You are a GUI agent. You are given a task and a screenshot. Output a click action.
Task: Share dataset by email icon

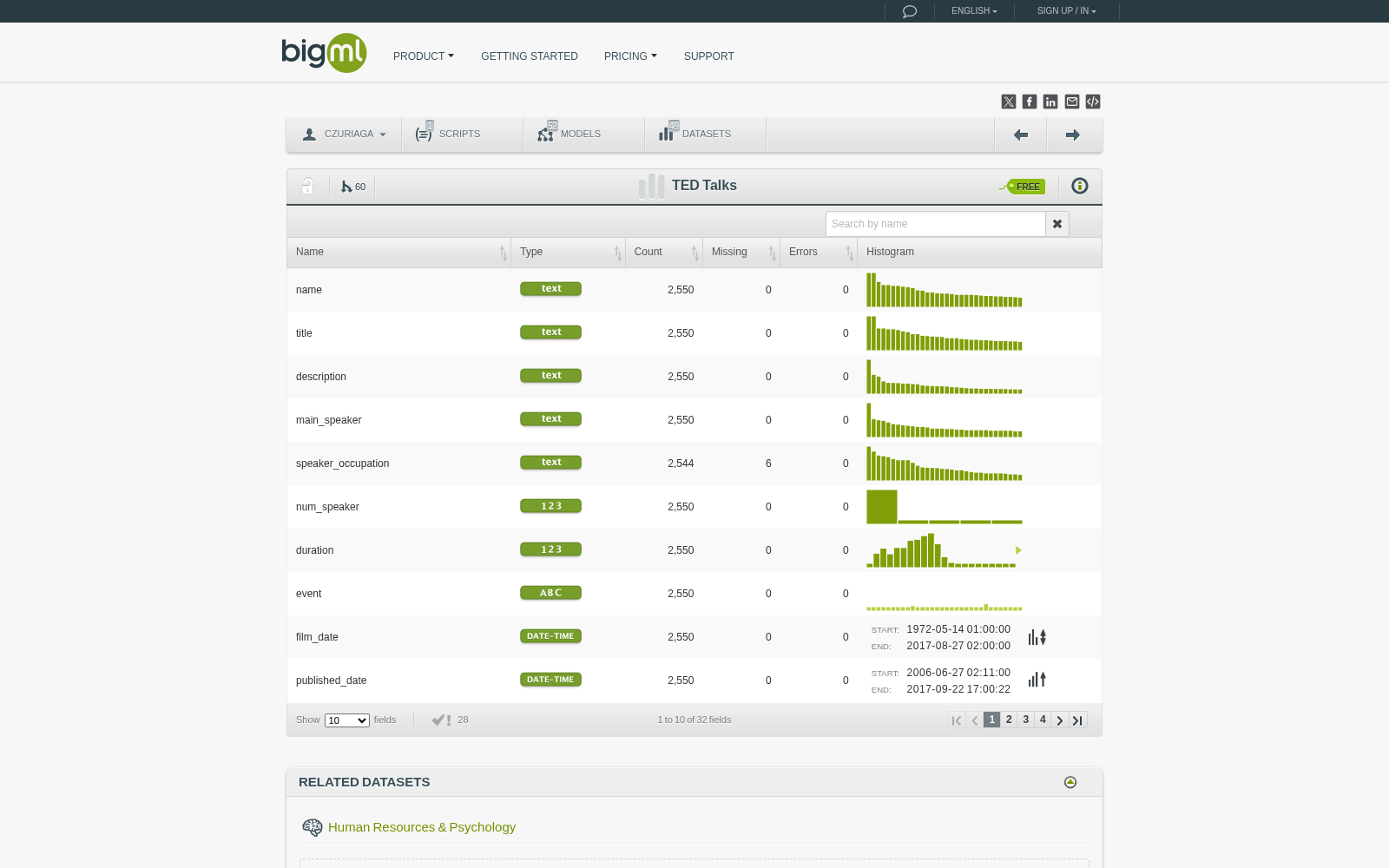[x=1072, y=102]
